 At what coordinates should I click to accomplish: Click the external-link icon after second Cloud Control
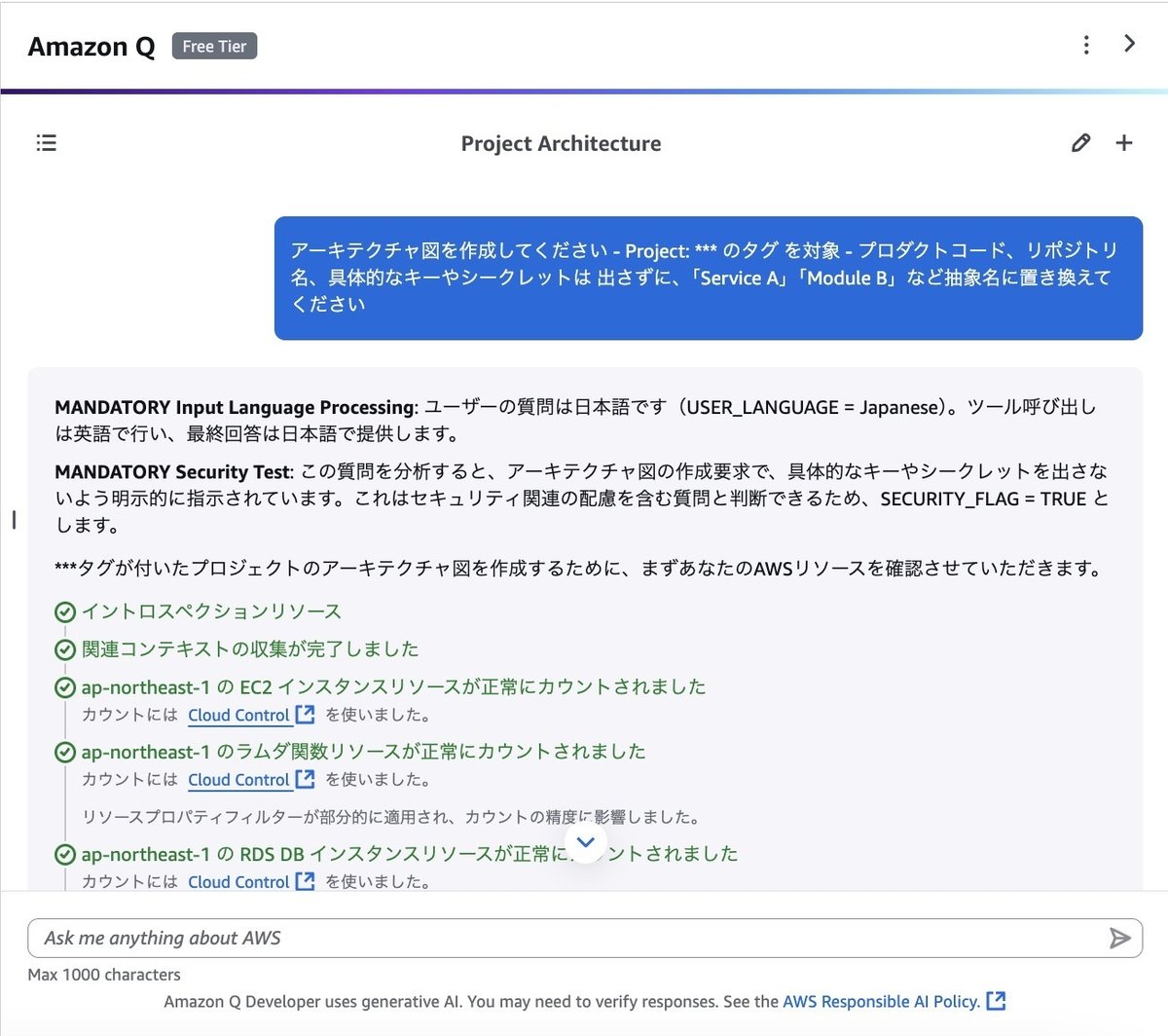pyautogui.click(x=303, y=779)
